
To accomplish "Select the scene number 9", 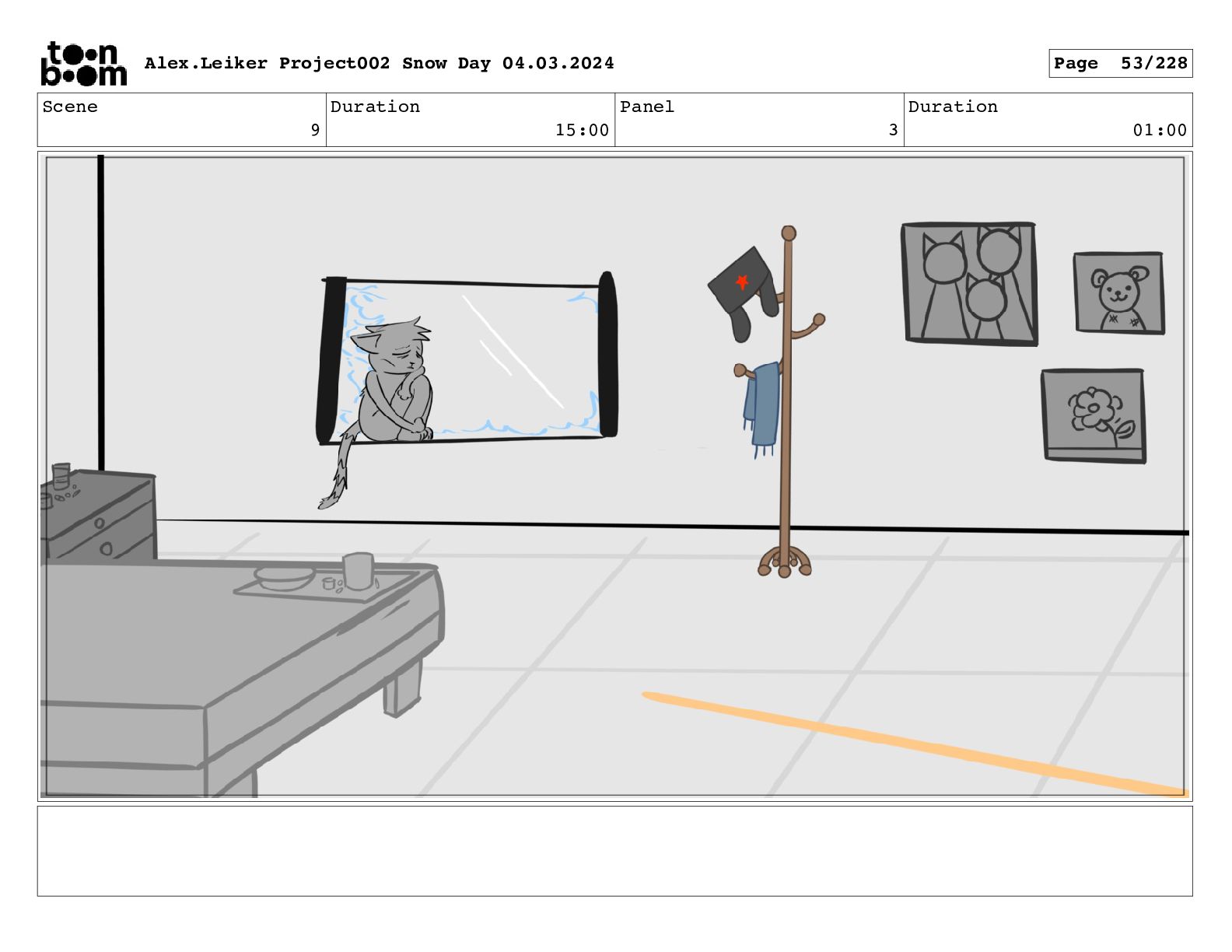I will (315, 130).
